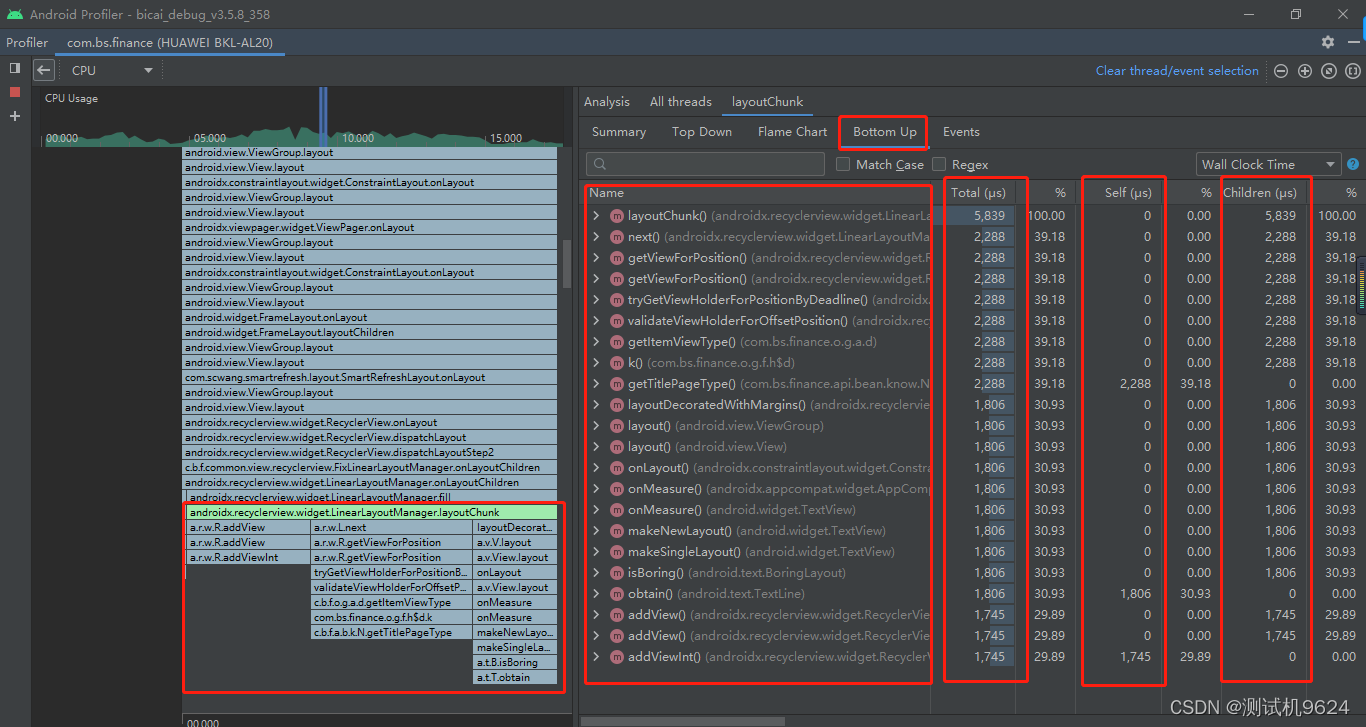Click the reset zoom icon
The width and height of the screenshot is (1366, 727).
coord(1329,71)
